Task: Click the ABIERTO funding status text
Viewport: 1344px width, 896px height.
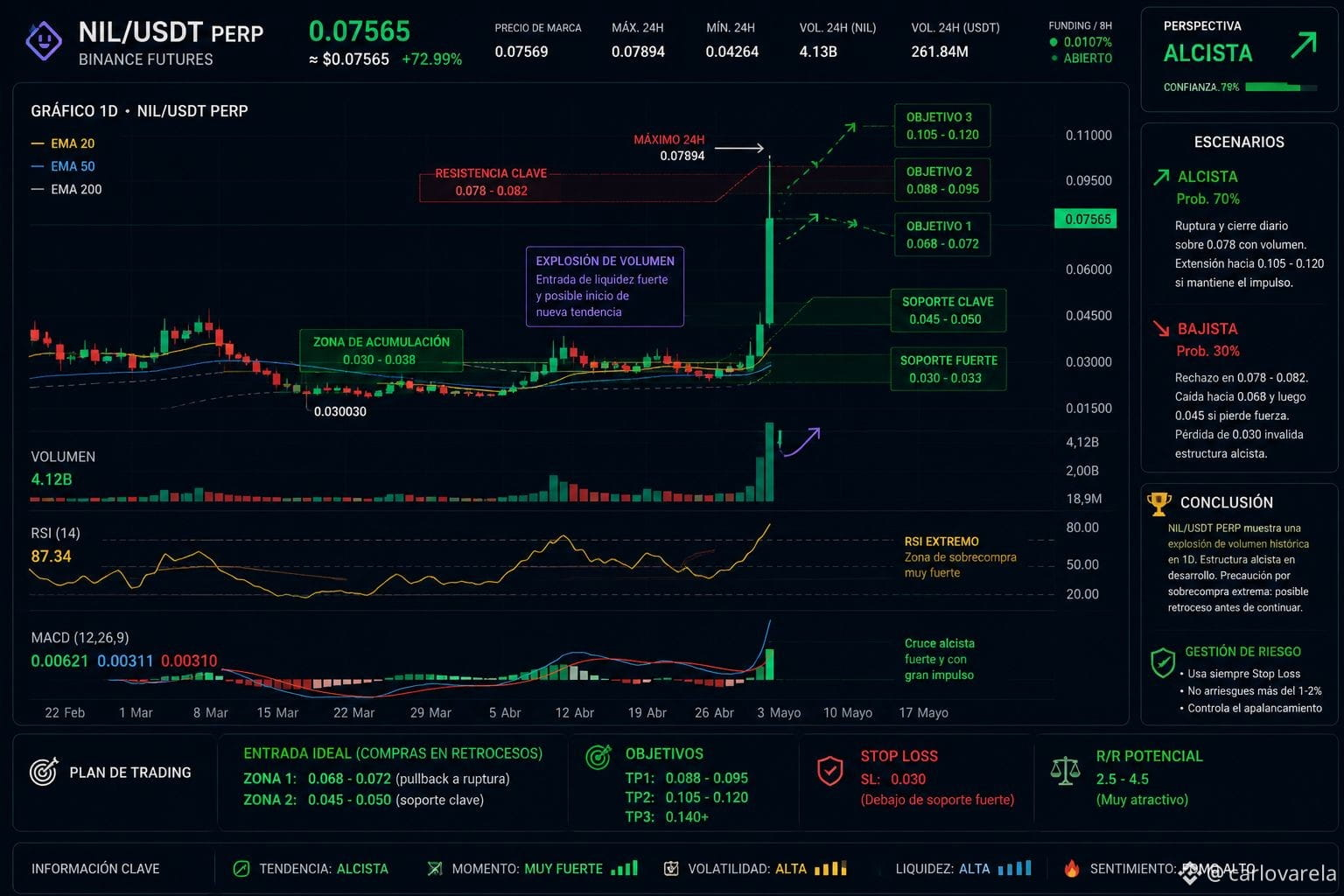Action: [x=1088, y=59]
